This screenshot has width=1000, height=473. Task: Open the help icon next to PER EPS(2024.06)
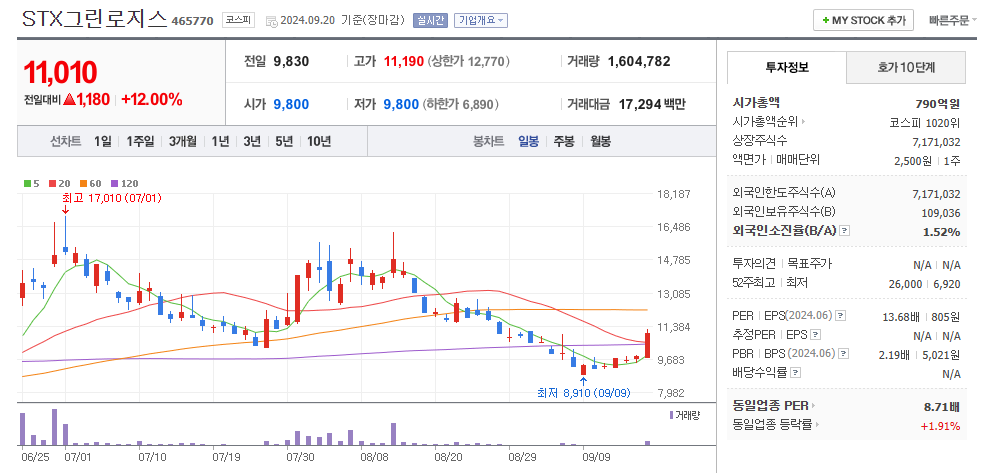841,316
